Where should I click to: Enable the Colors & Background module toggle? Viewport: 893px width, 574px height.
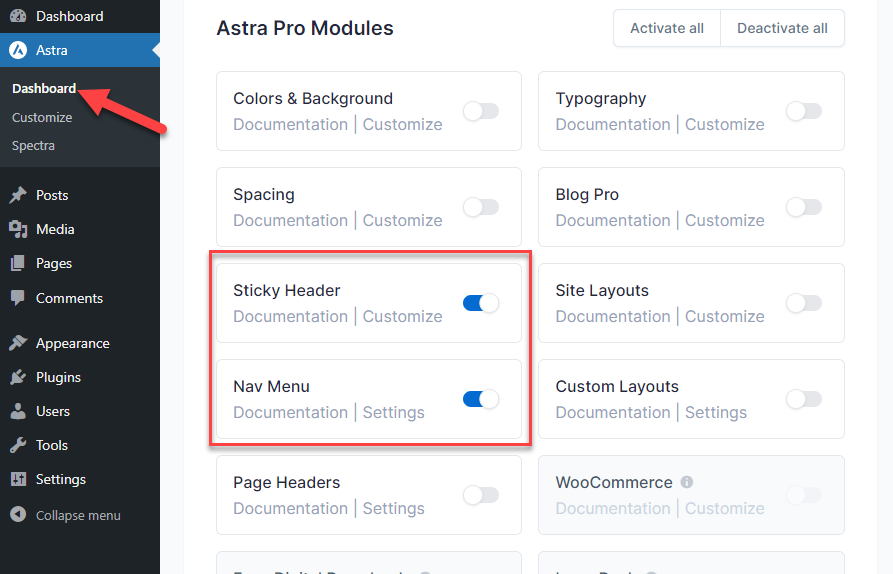pos(481,111)
